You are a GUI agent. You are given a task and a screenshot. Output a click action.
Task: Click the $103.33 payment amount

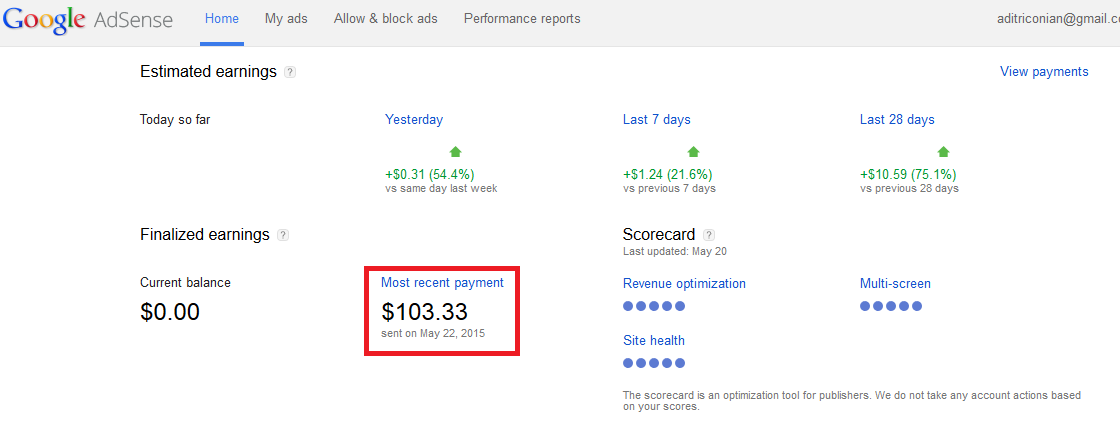[424, 312]
